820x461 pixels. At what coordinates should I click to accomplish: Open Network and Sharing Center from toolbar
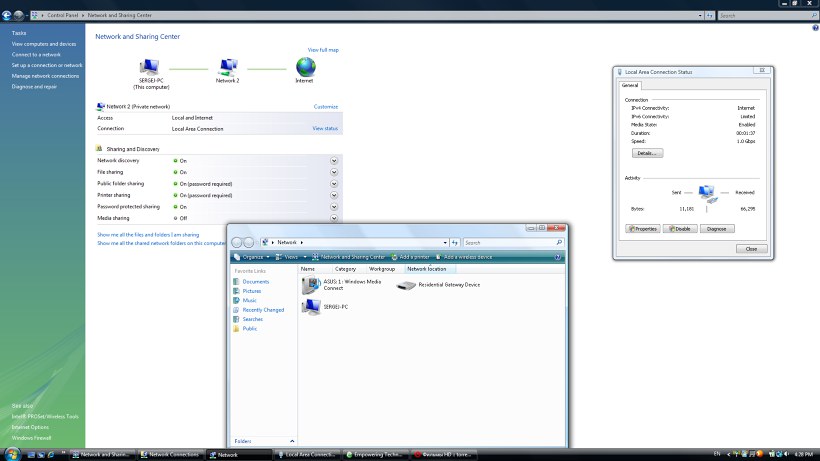(350, 257)
